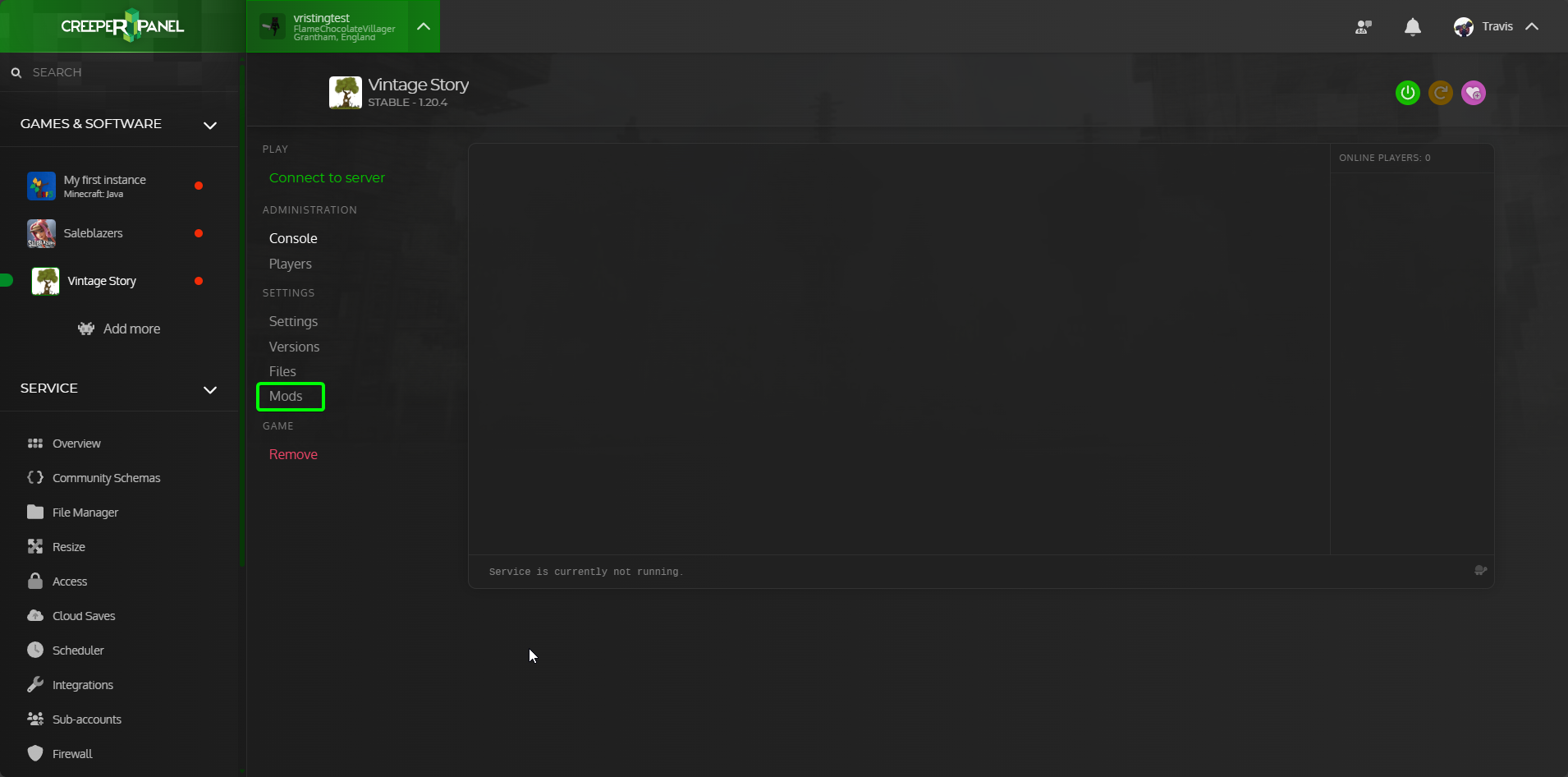
Task: Open Community Schemas page
Action: 107,478
